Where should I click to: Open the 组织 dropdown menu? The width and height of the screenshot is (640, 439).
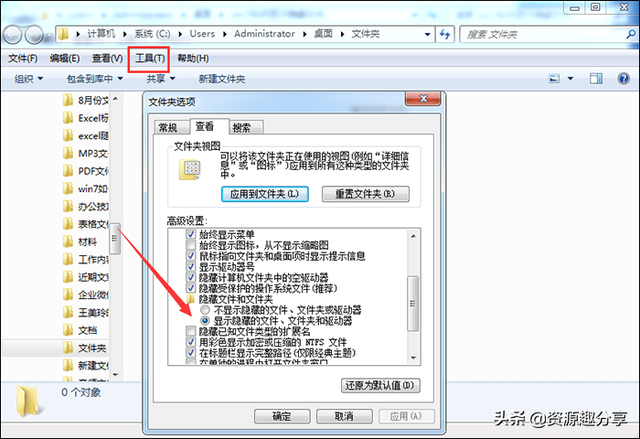[29, 78]
